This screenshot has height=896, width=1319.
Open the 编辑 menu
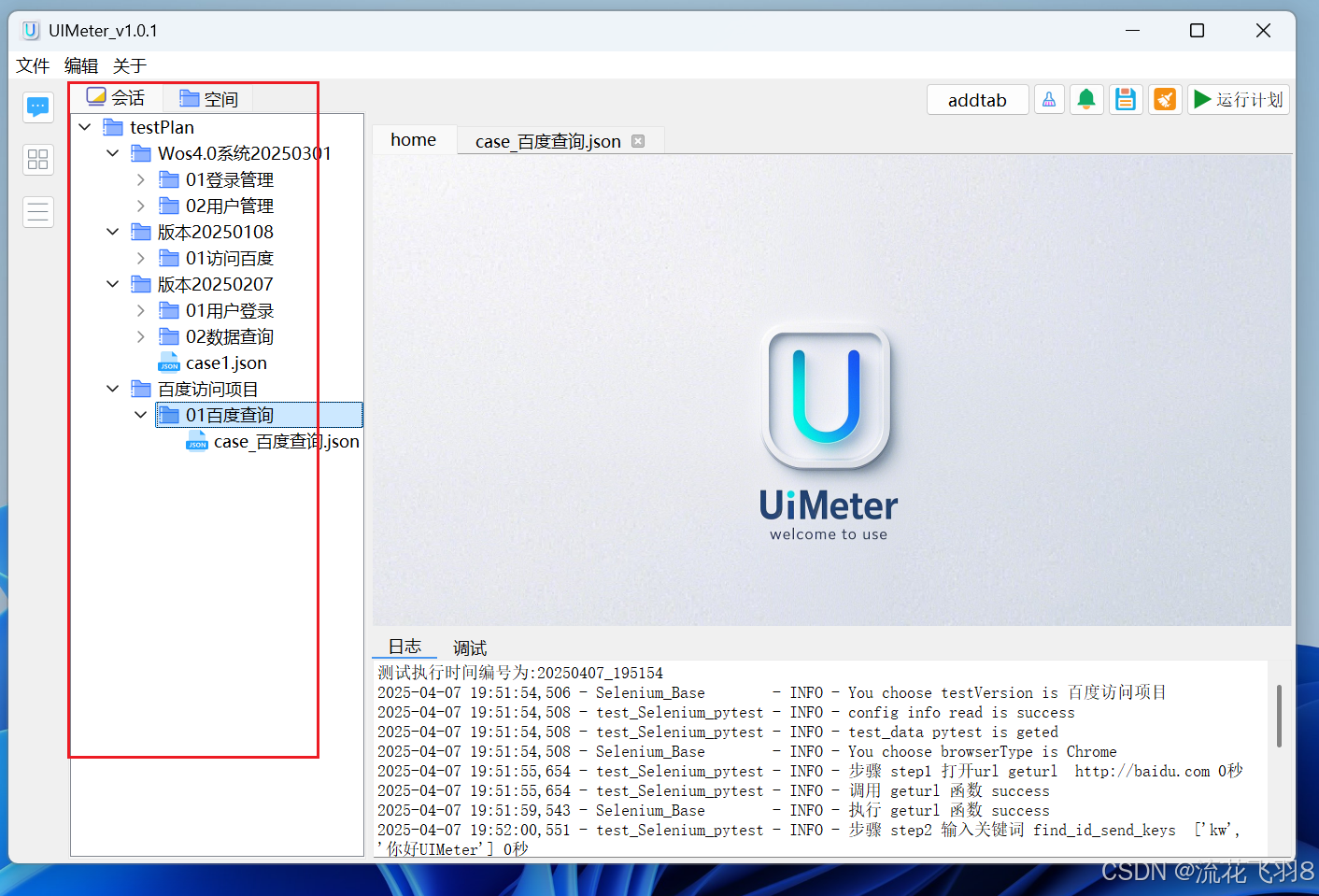pyautogui.click(x=81, y=65)
